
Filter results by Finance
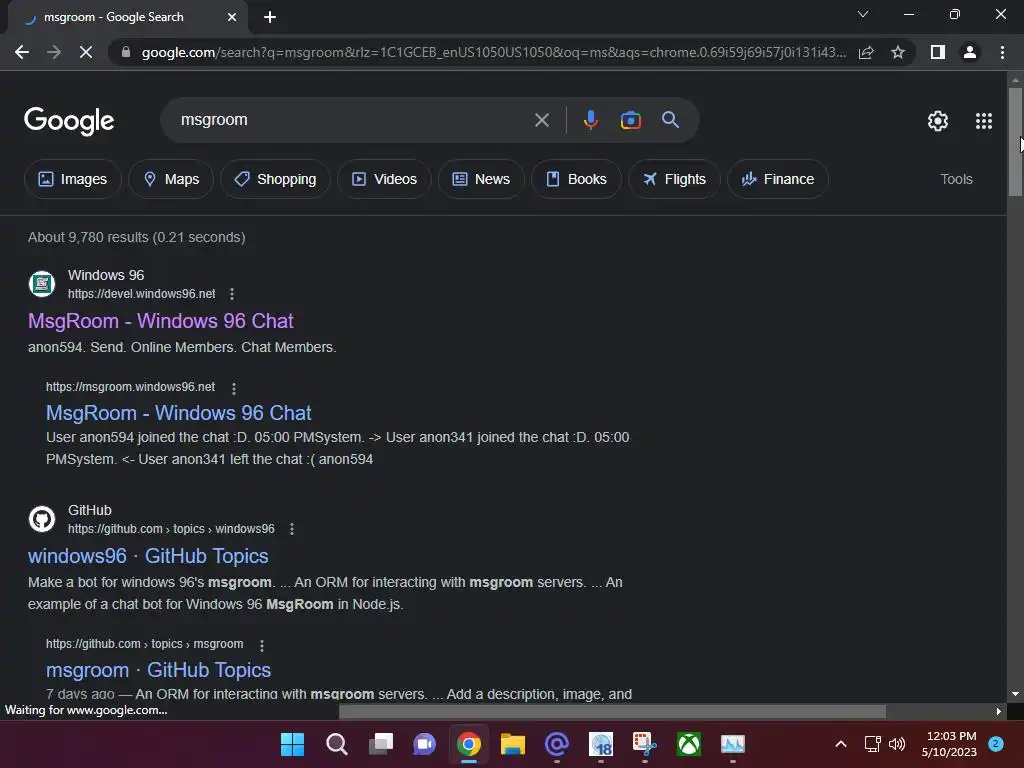778,179
